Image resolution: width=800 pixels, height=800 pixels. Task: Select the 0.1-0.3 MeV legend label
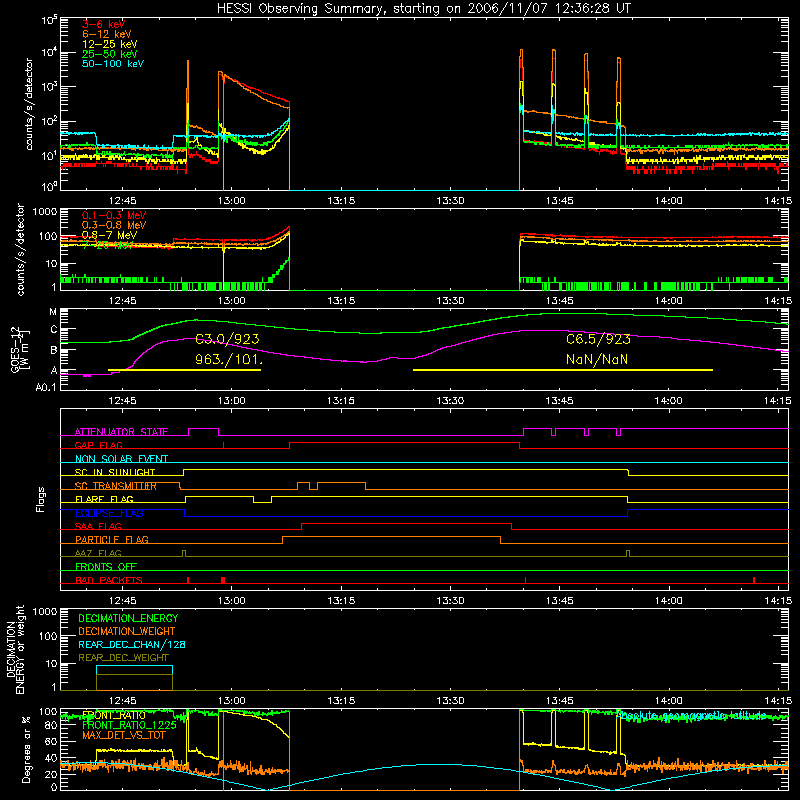pyautogui.click(x=114, y=215)
